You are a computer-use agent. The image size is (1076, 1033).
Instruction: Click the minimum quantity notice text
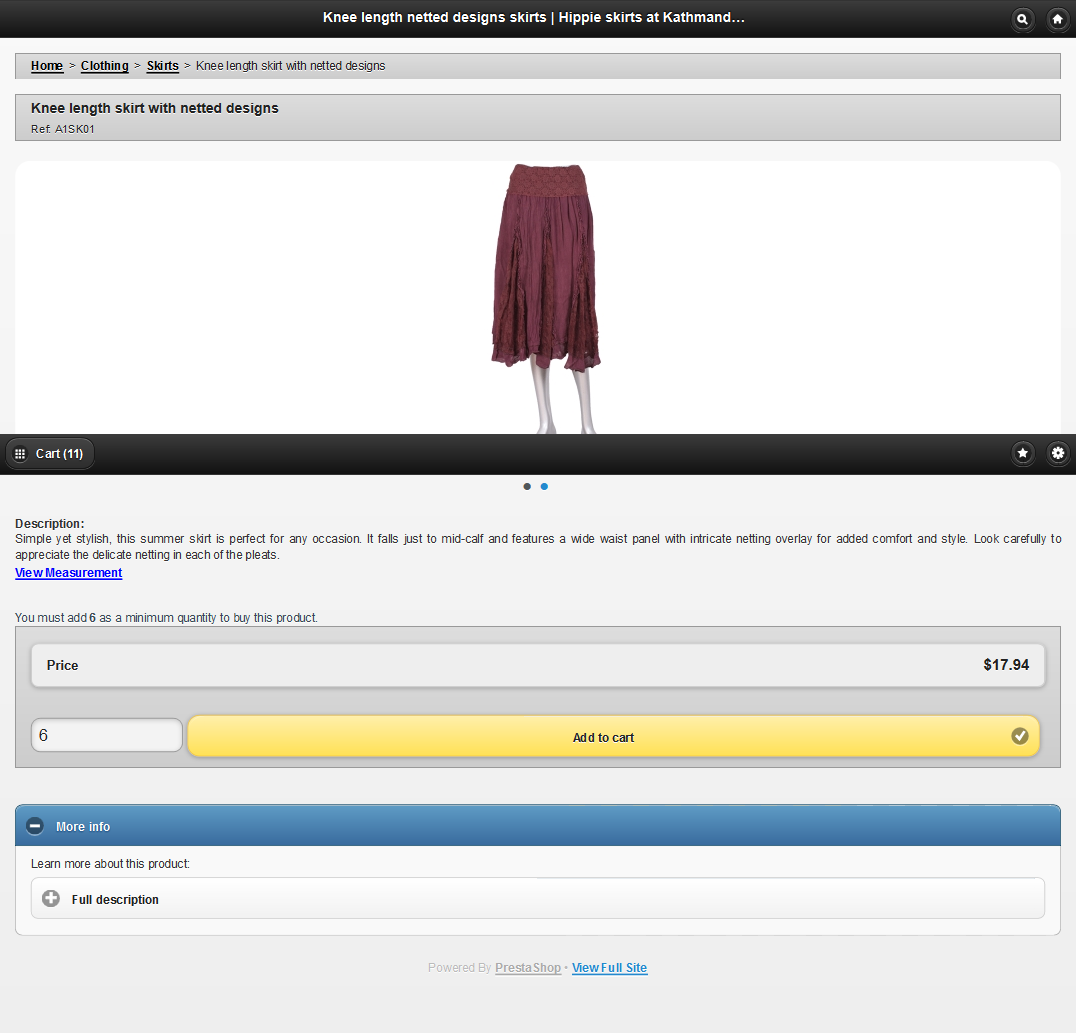166,618
